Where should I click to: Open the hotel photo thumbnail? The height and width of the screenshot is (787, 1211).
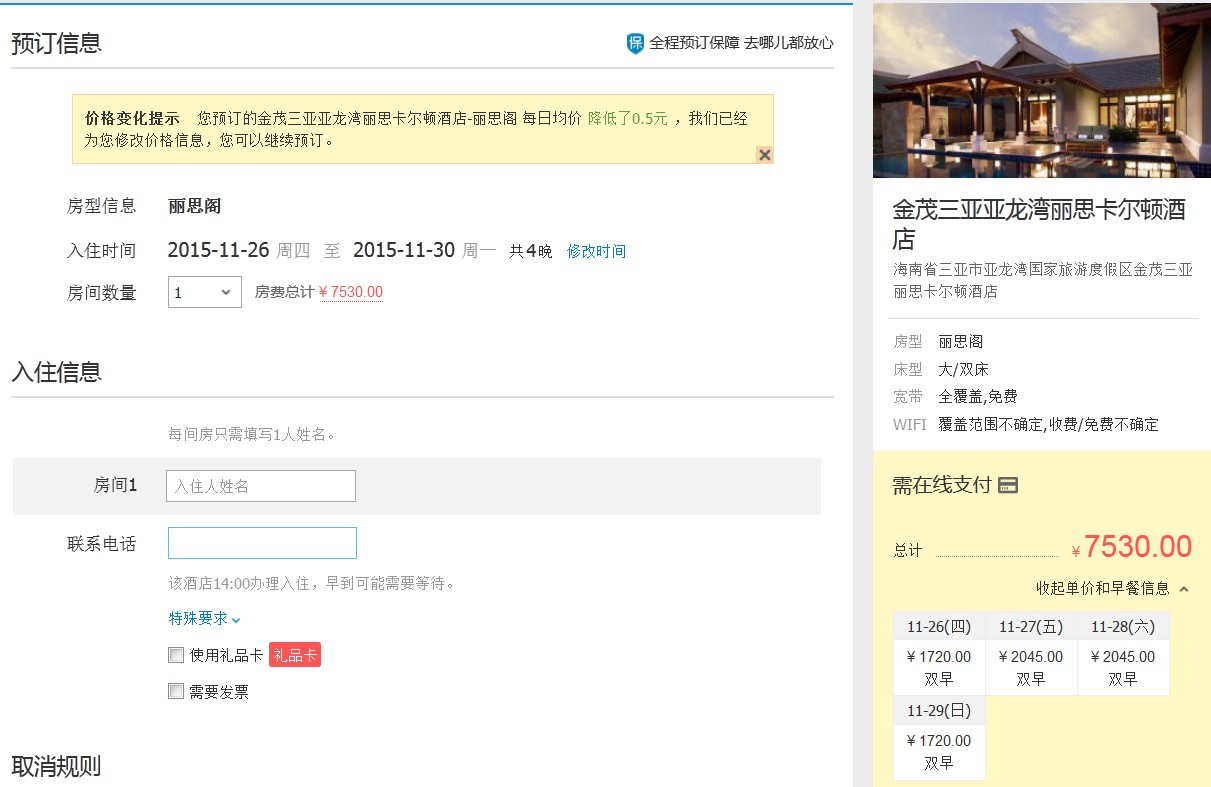[x=1041, y=91]
